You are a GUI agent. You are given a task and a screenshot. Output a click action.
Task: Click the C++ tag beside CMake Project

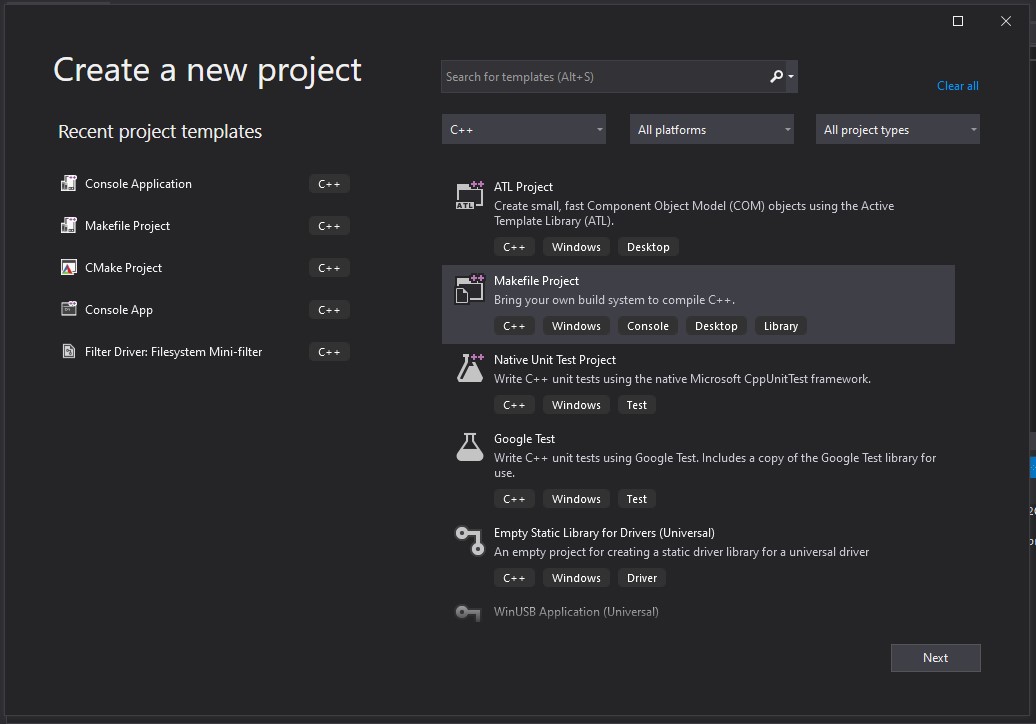tap(329, 268)
